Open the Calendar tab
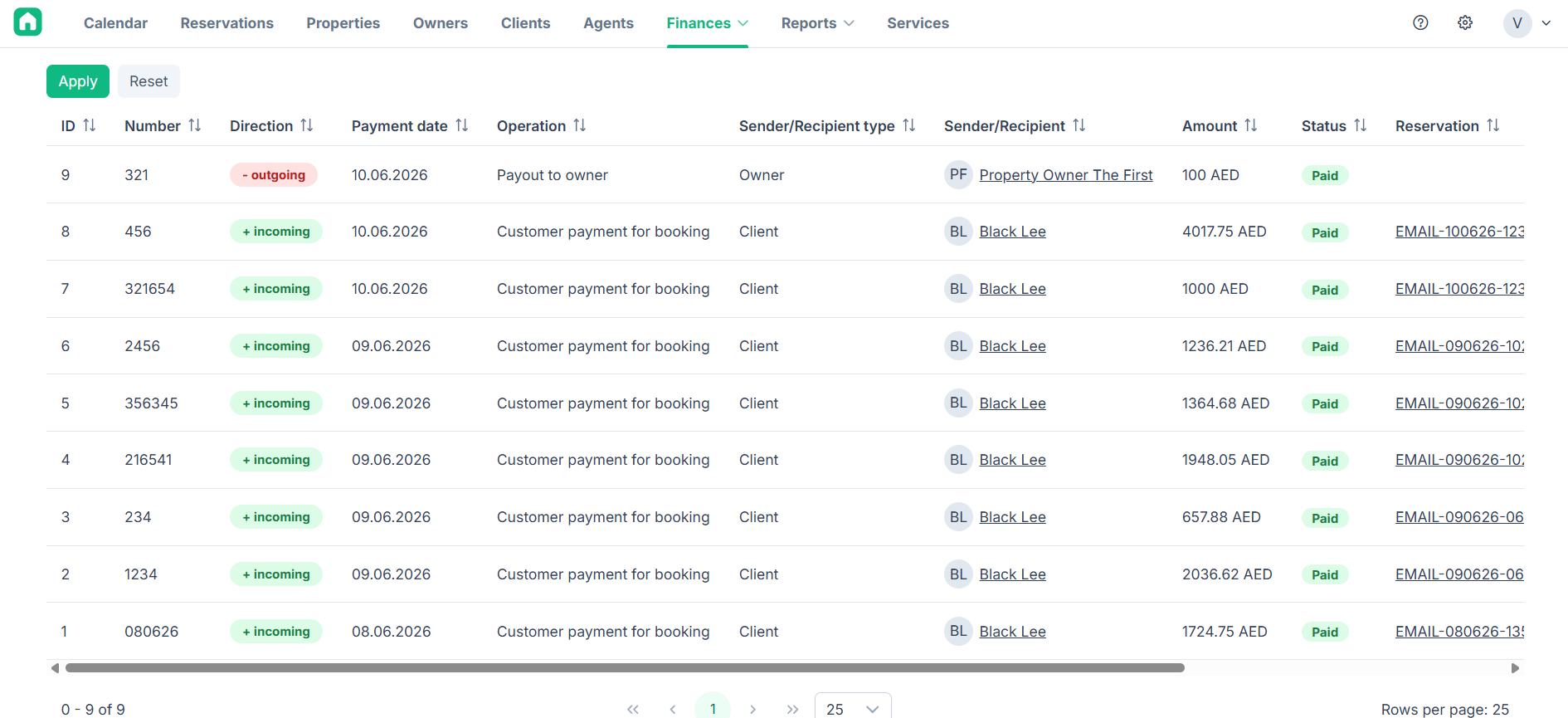1568x718 pixels. pyautogui.click(x=115, y=23)
